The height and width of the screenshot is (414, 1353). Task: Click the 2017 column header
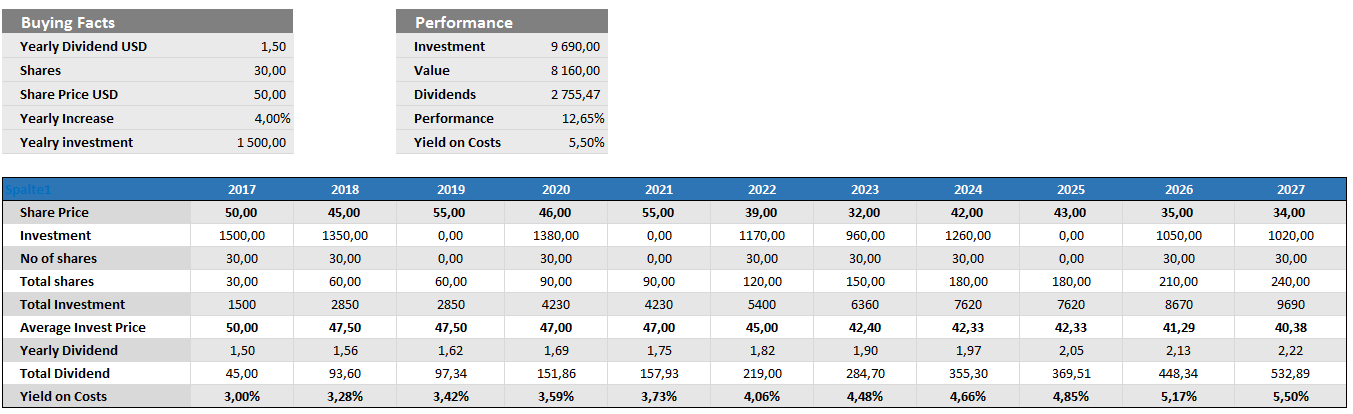coord(242,189)
